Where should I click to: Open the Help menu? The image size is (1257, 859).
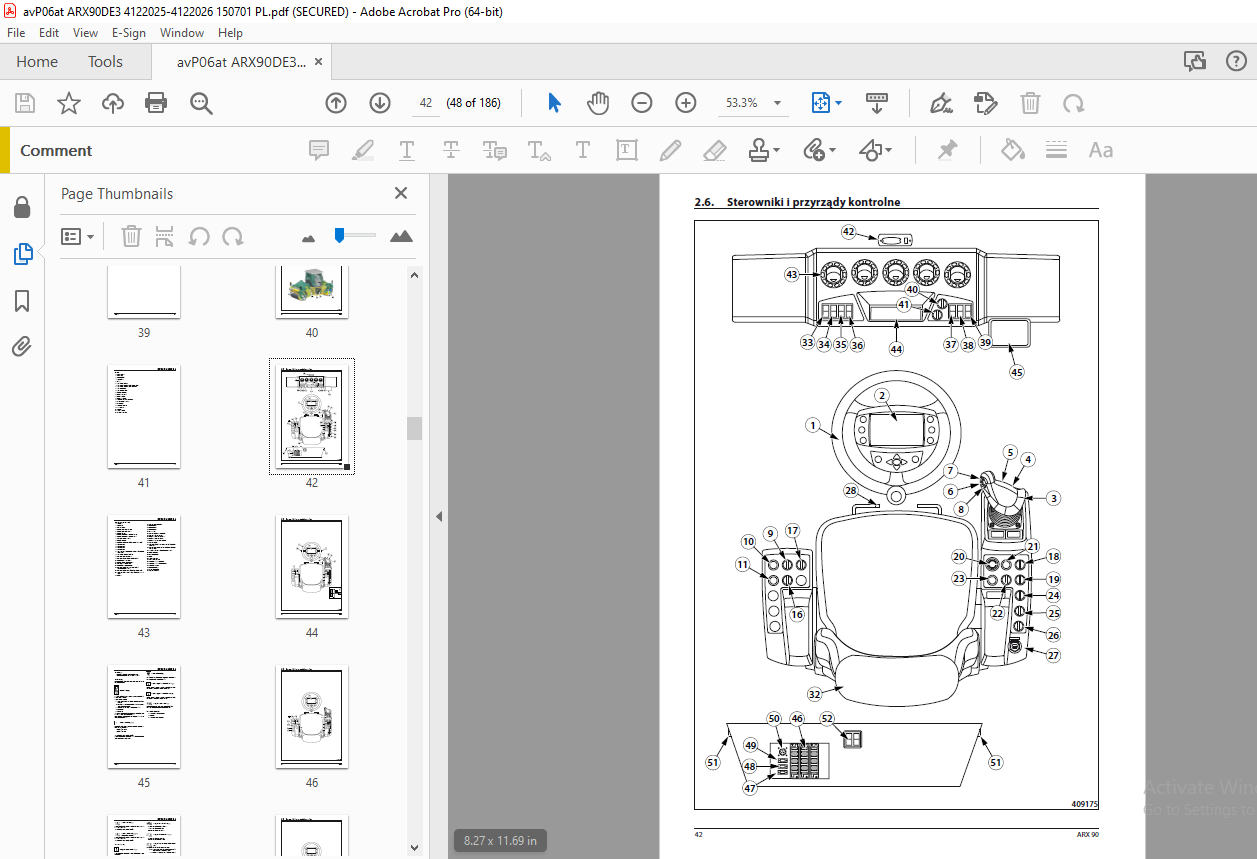tap(230, 33)
